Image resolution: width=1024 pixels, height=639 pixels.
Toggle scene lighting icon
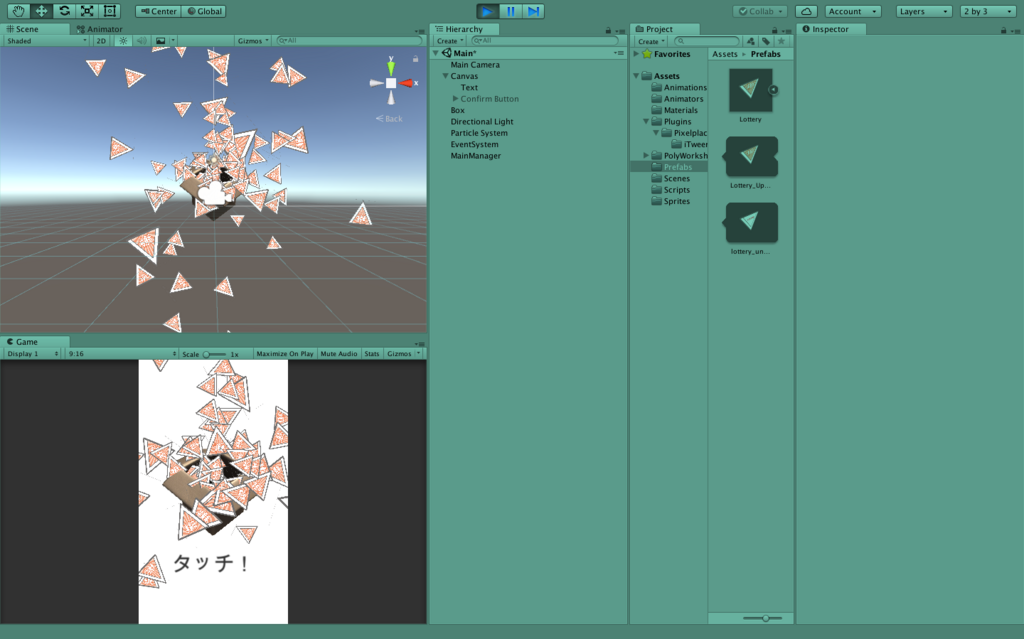tap(123, 41)
